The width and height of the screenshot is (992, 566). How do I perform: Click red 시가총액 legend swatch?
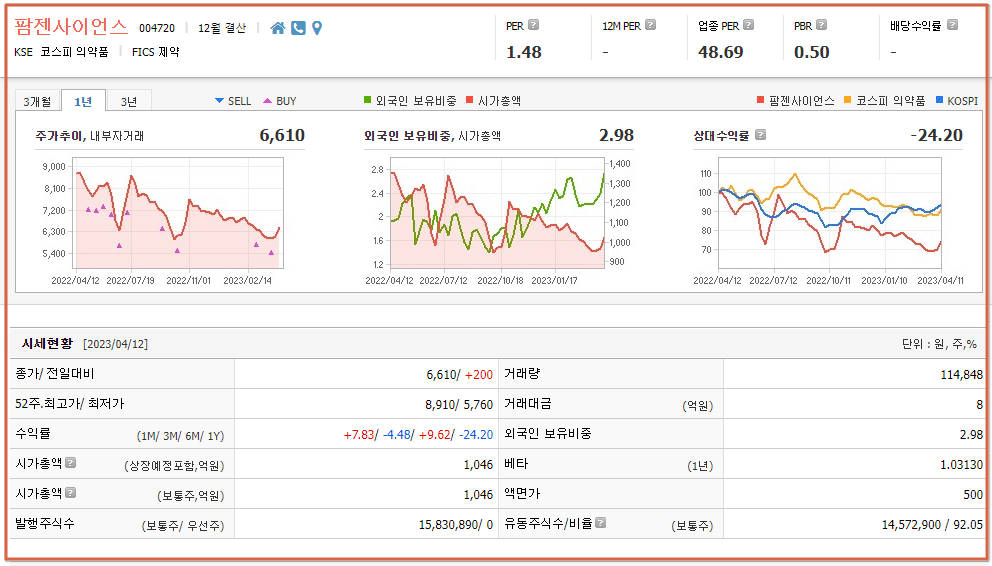coord(469,100)
